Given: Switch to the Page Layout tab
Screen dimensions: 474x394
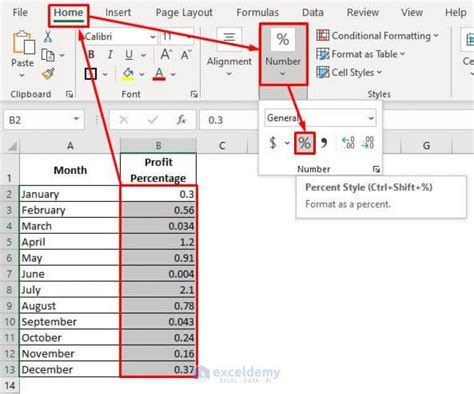Looking at the screenshot, I should (x=184, y=13).
